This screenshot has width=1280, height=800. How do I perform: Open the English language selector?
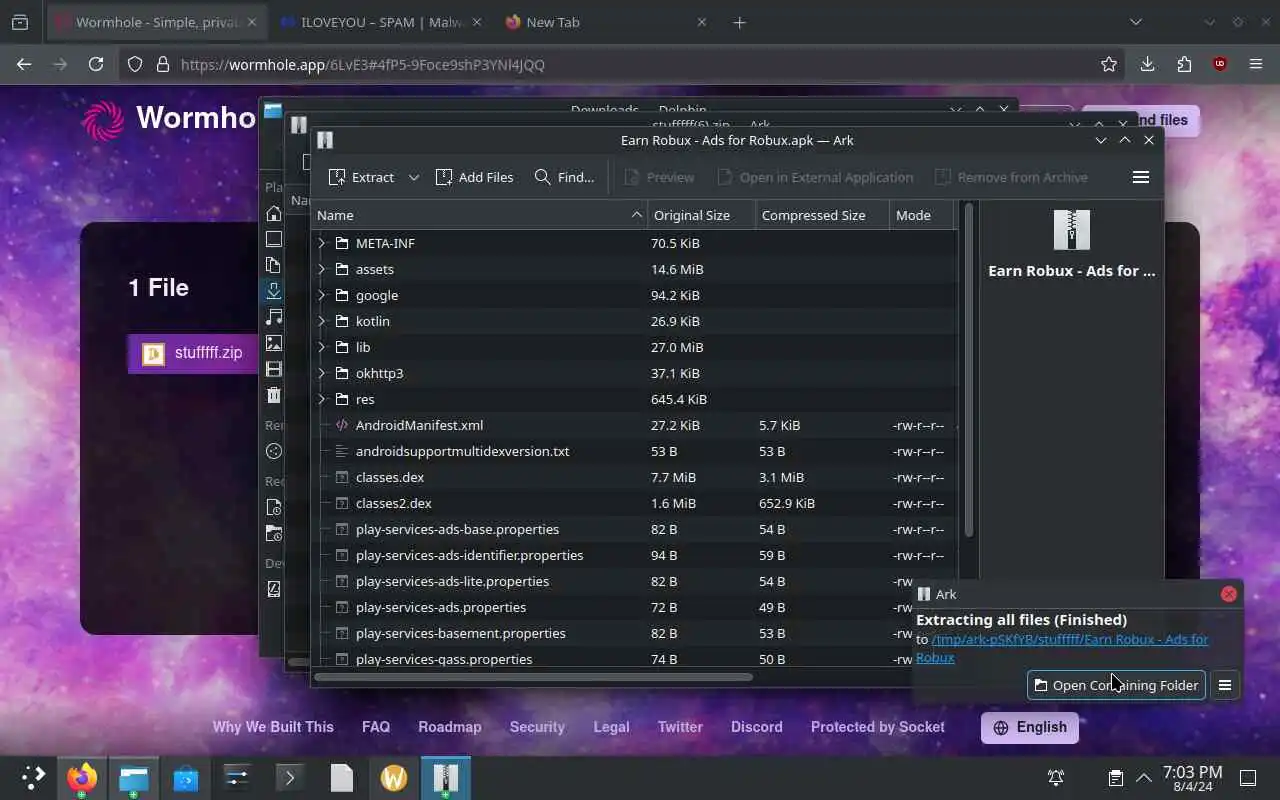[x=1030, y=727]
